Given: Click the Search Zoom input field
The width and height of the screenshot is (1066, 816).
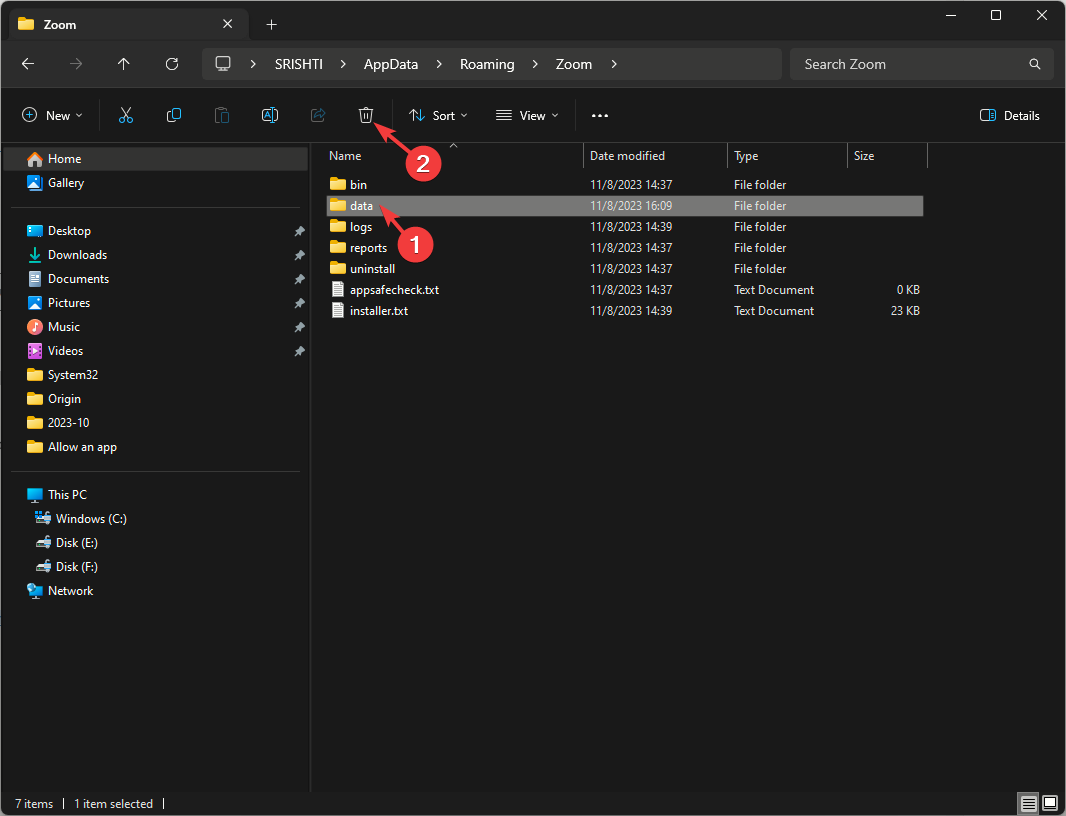Looking at the screenshot, I should click(910, 64).
